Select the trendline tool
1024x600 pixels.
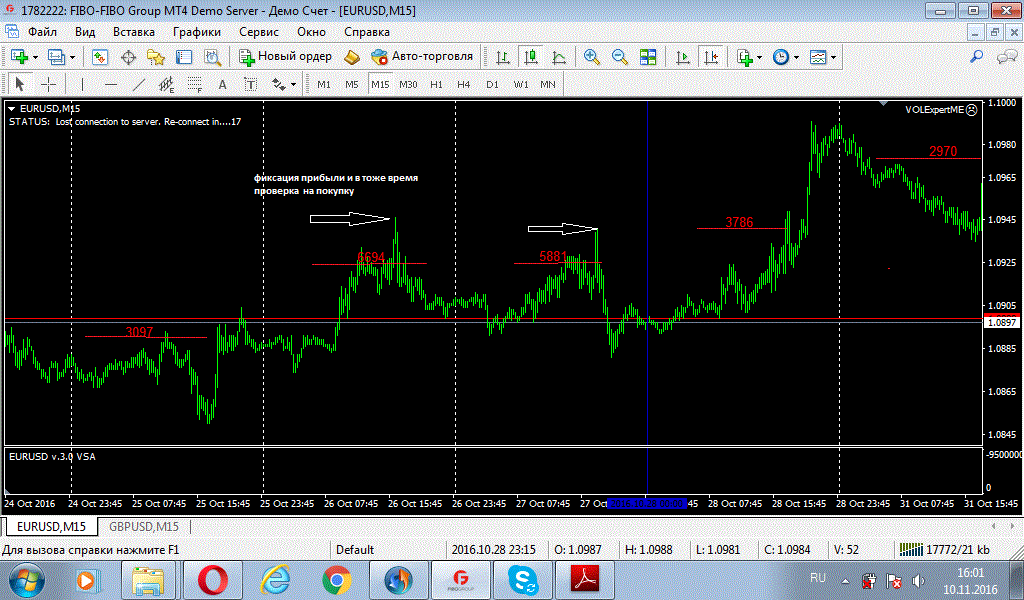[138, 84]
